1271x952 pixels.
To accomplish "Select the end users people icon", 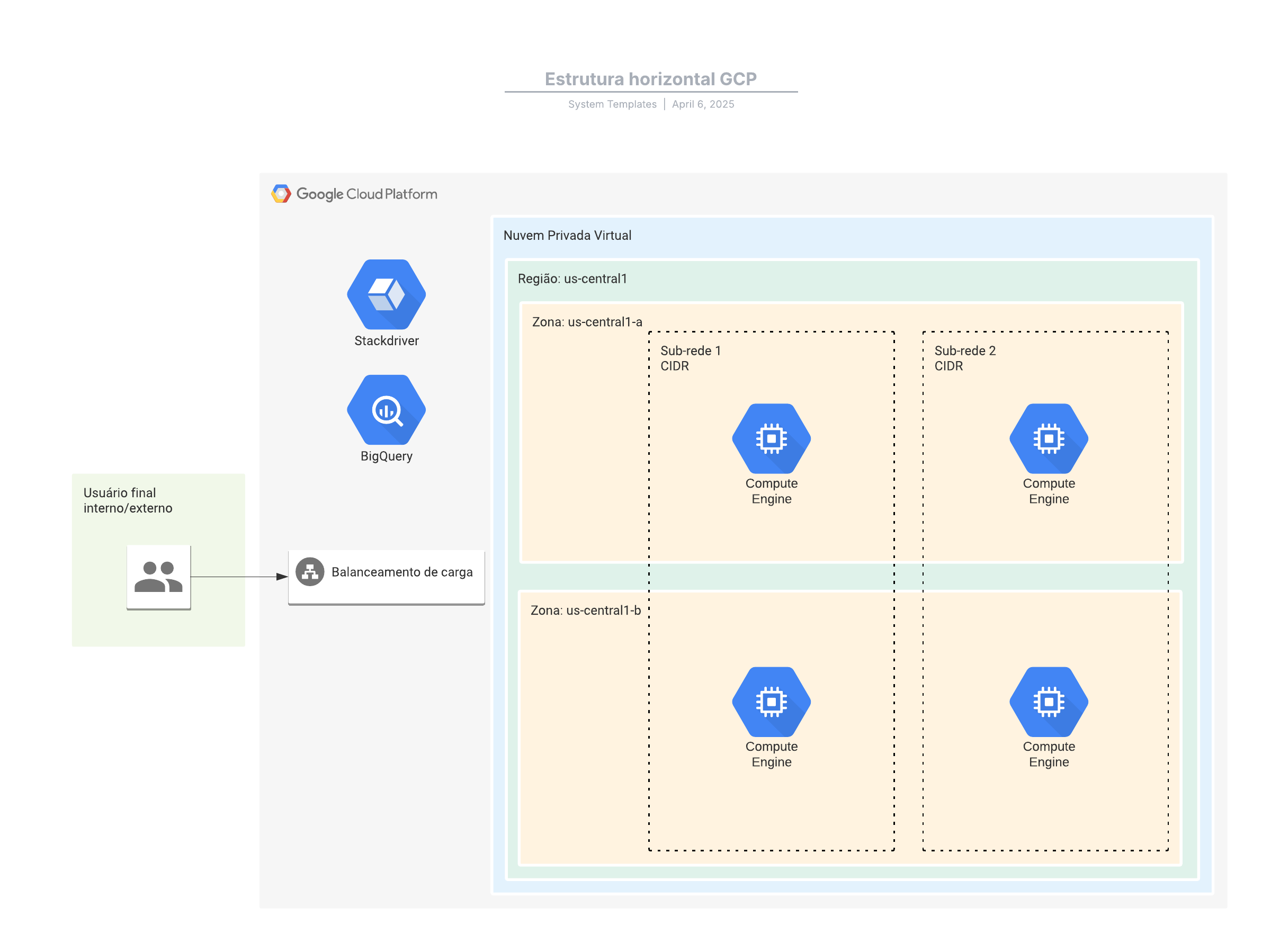I will (158, 577).
